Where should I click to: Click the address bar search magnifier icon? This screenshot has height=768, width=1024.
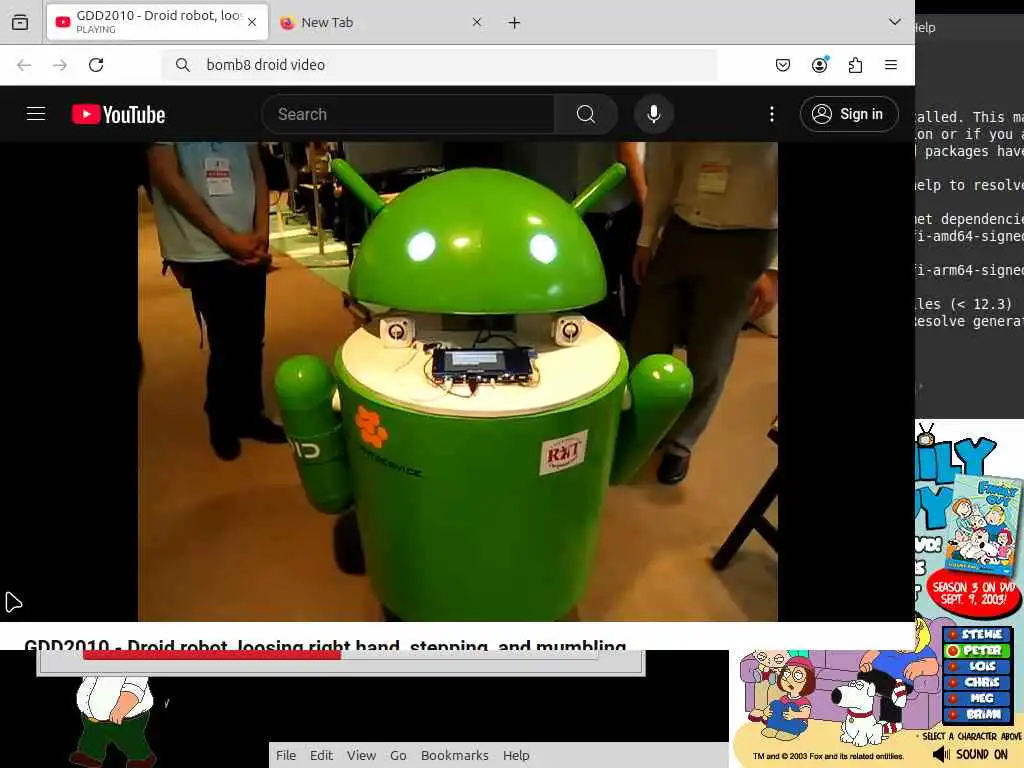(183, 65)
